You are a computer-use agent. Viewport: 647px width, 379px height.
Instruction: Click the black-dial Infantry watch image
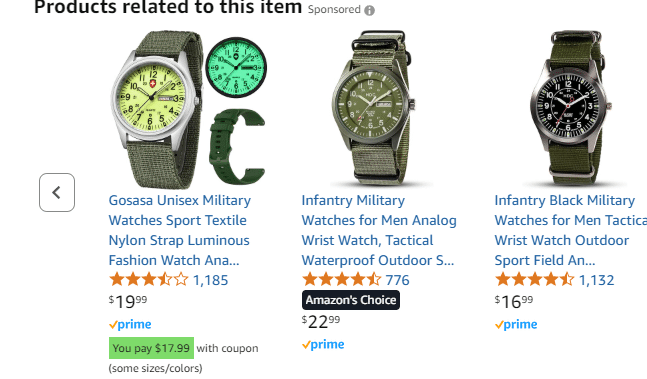(571, 108)
